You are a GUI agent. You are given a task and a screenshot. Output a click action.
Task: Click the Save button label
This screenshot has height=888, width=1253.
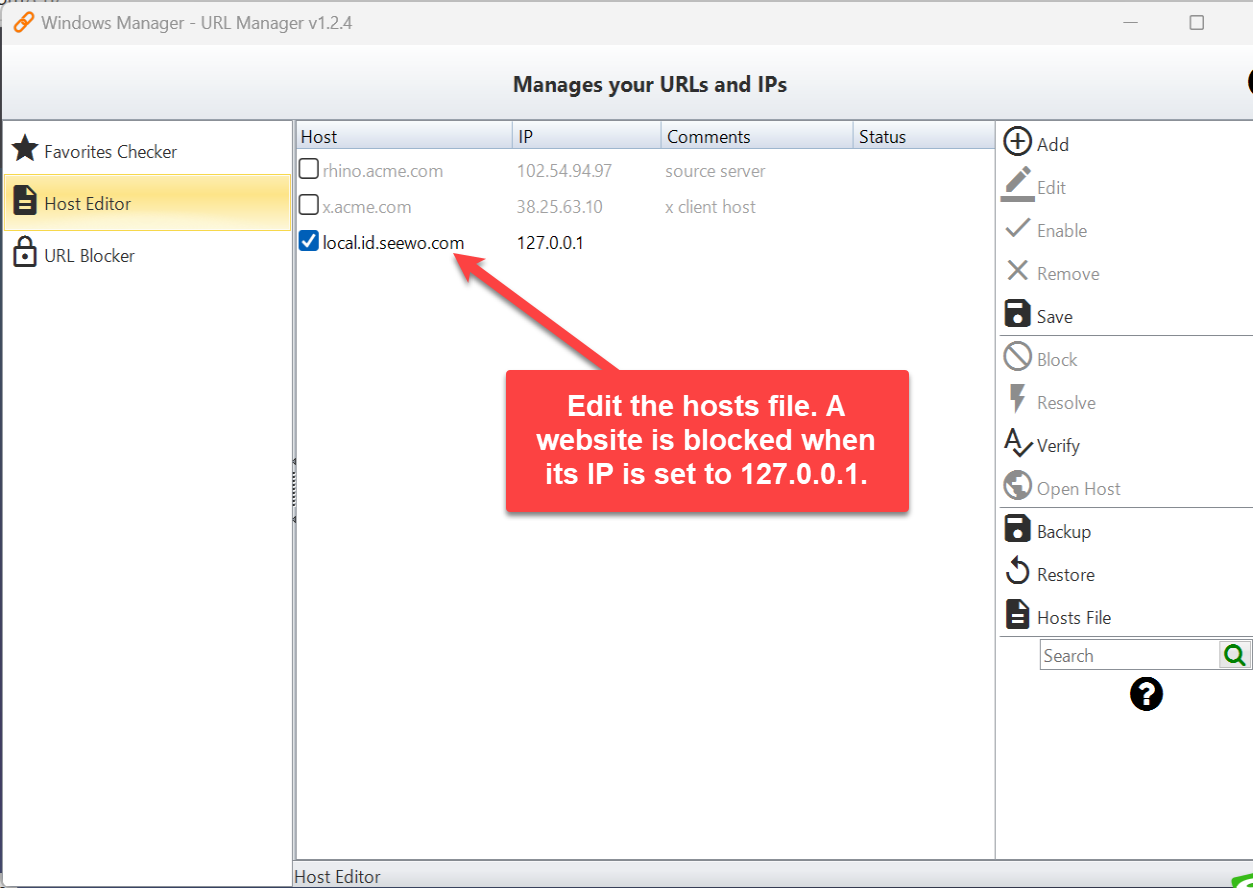point(1055,316)
